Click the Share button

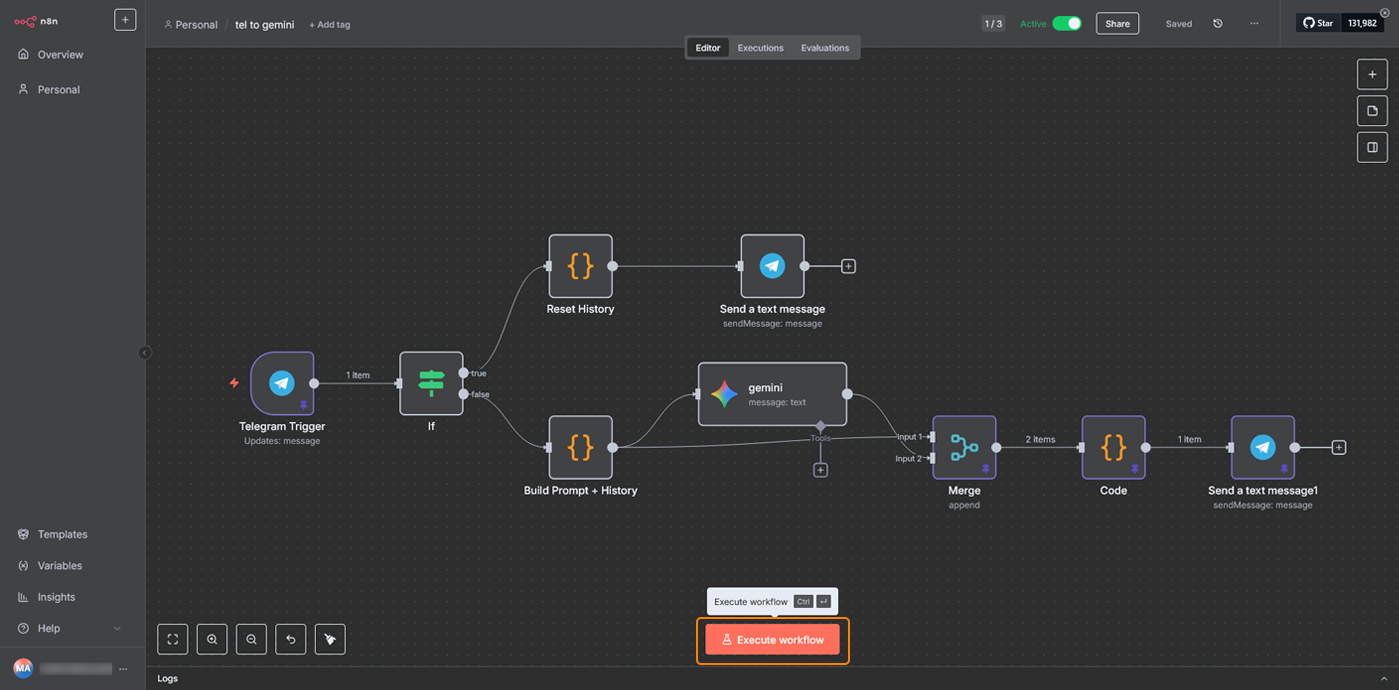[x=1117, y=24]
